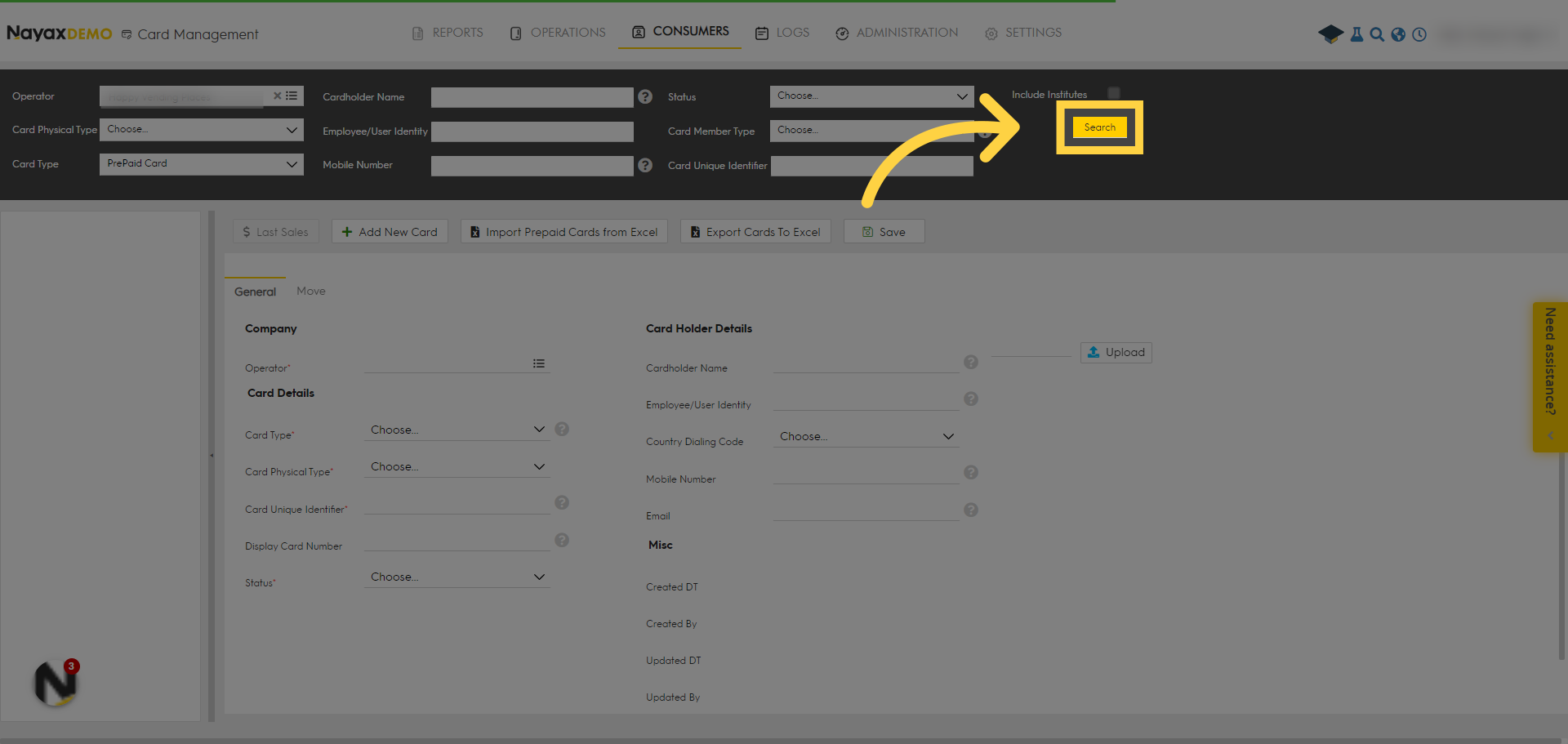Open the magnifier search icon in header
Viewport: 1568px width, 744px height.
(x=1377, y=34)
